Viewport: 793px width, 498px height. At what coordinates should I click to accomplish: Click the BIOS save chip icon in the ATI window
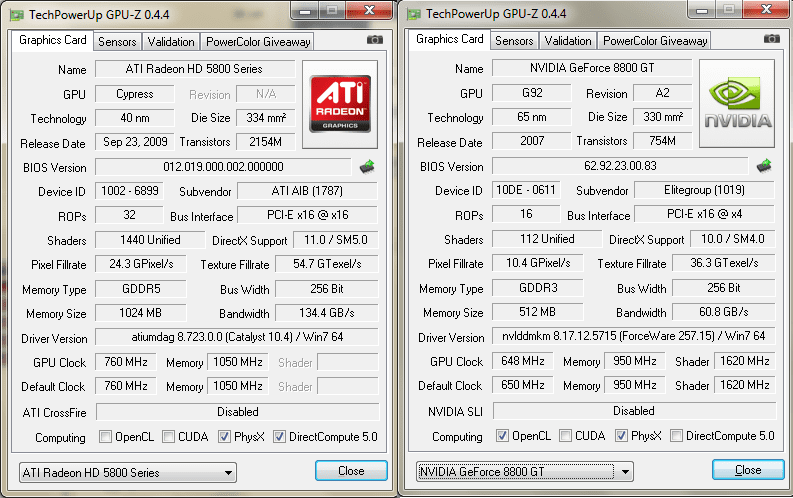[x=367, y=166]
